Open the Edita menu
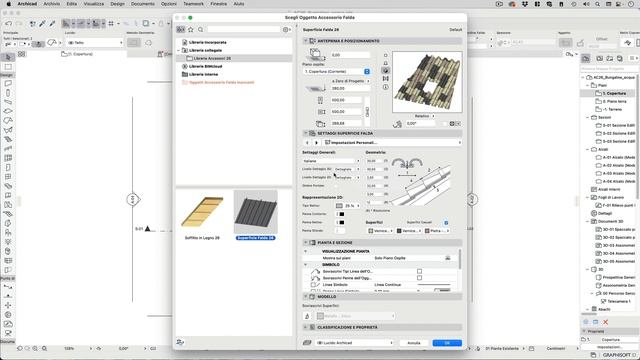This screenshot has width=640, height=360. (x=71, y=4)
